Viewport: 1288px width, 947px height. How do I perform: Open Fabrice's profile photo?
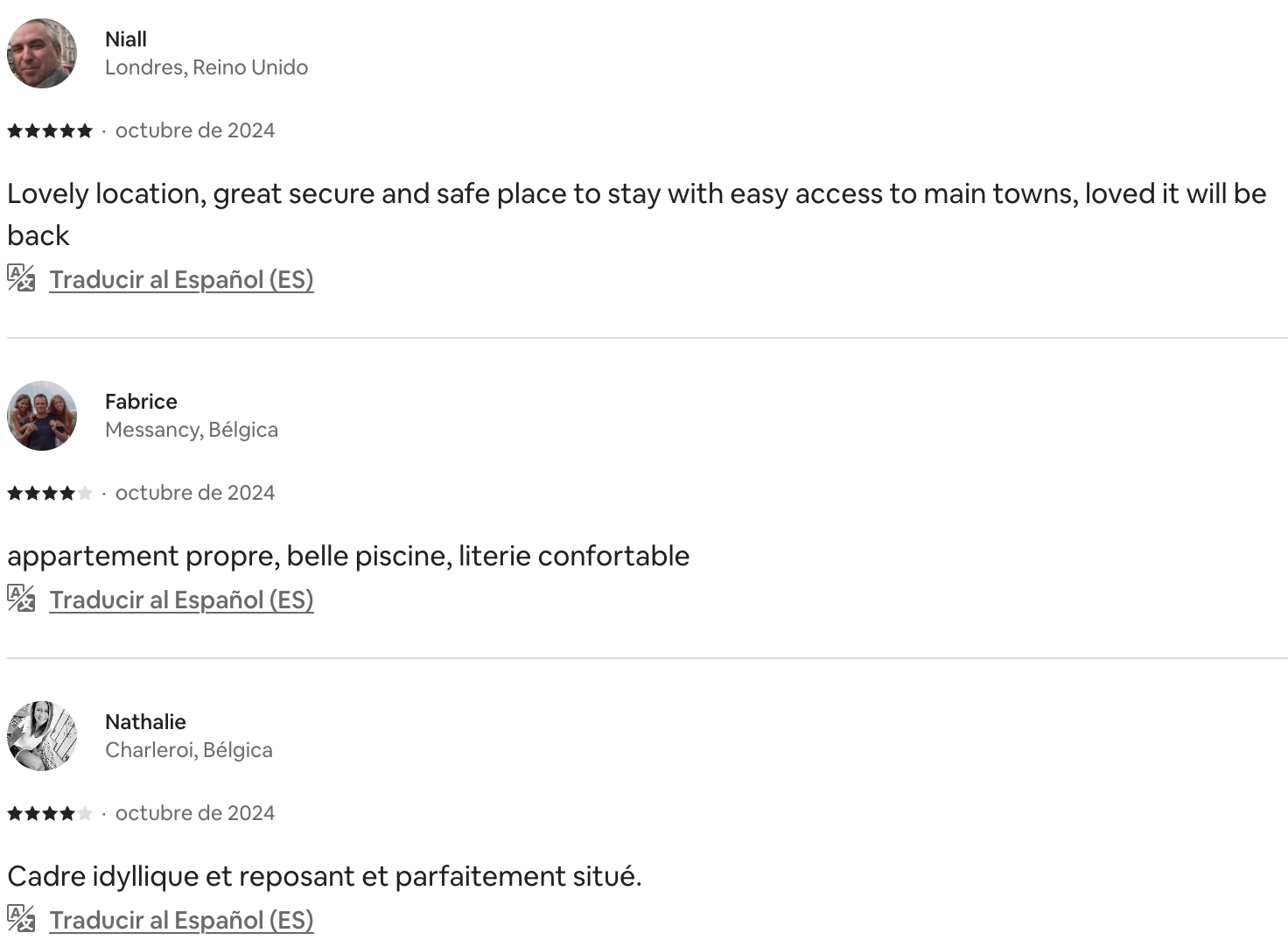coord(42,416)
